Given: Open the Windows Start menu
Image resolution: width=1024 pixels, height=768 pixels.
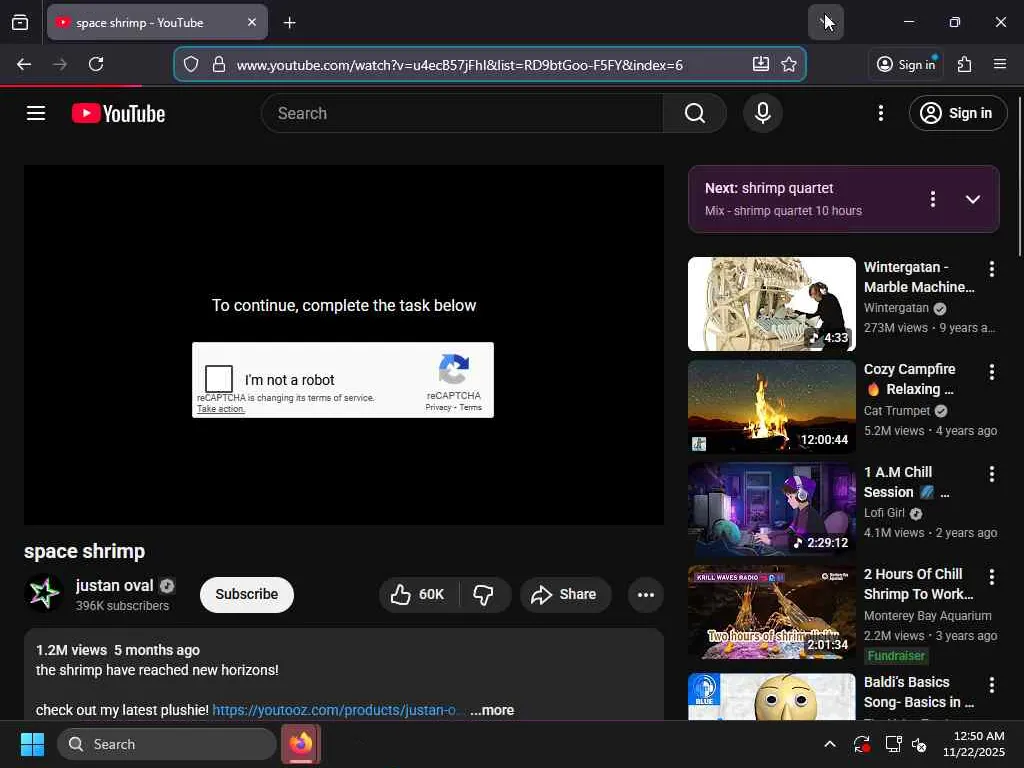Looking at the screenshot, I should pos(32,744).
